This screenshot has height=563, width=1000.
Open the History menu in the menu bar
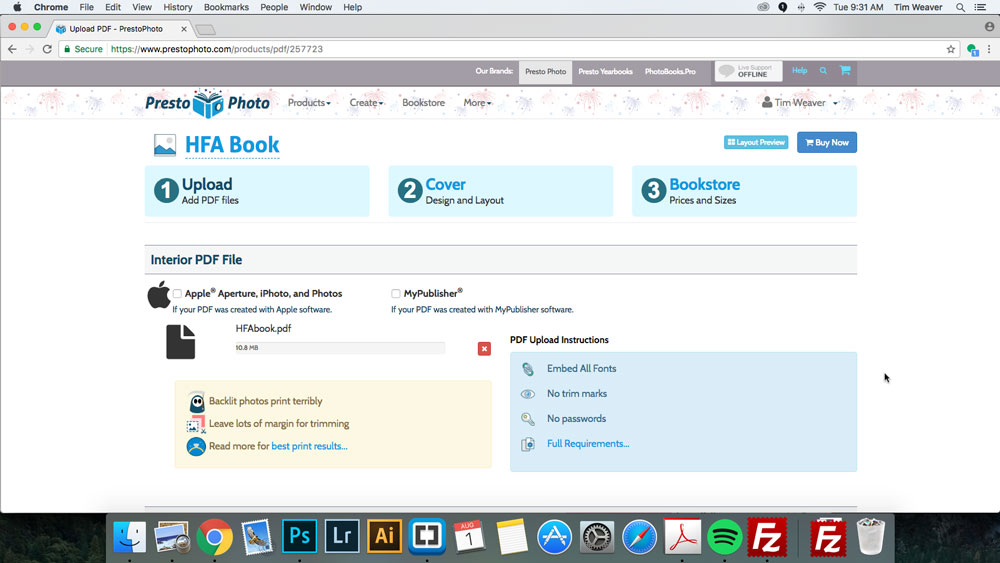177,8
